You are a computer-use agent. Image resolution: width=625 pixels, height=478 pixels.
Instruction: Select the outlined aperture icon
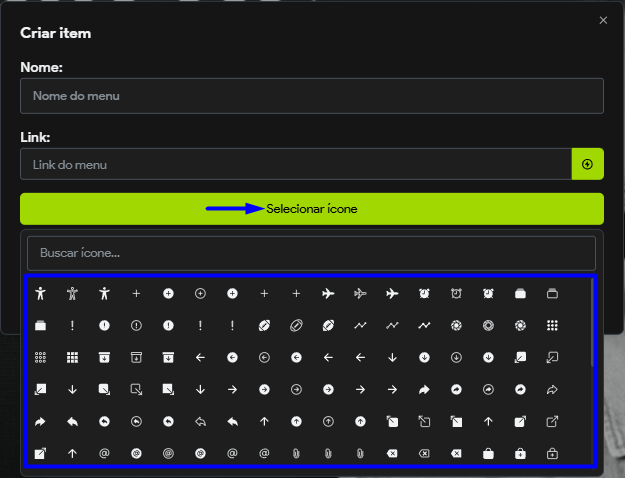[x=488, y=325]
